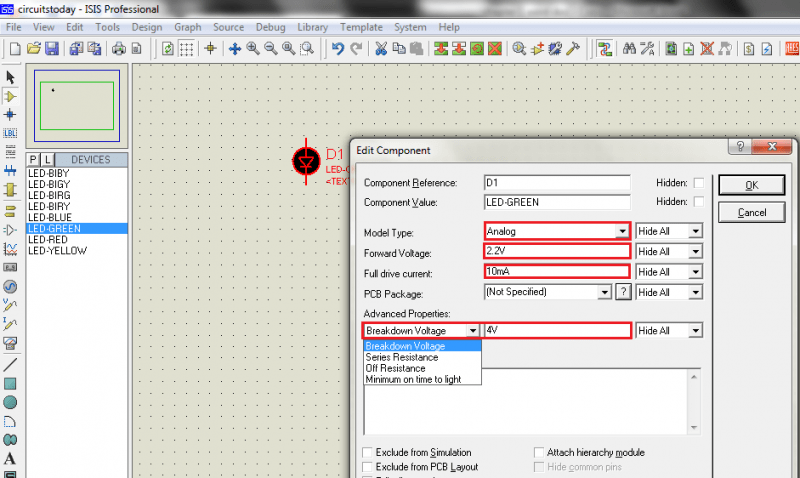Click the Save design toolbar icon
800x478 pixels.
tap(52, 48)
